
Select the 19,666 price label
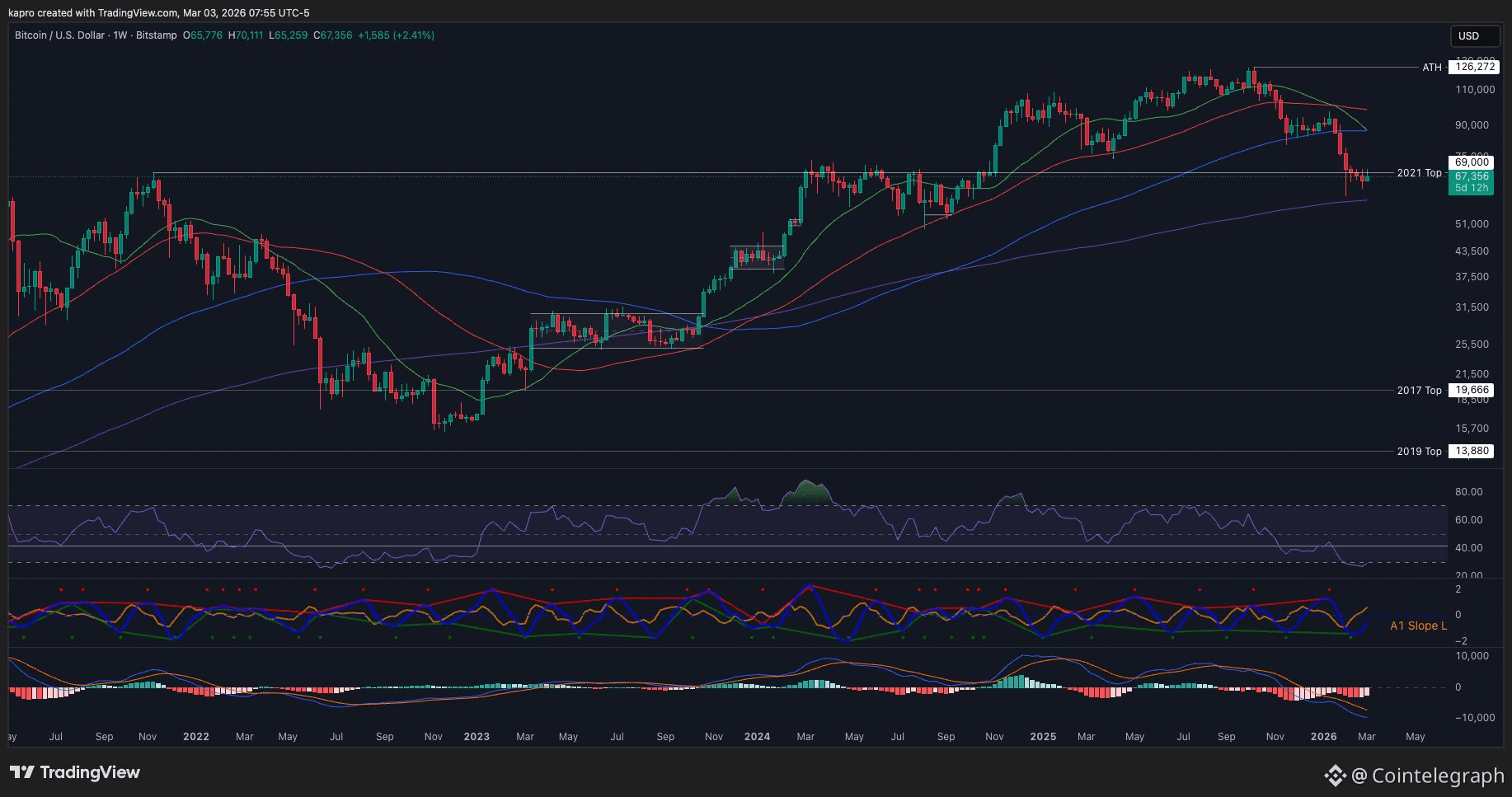tap(1472, 391)
